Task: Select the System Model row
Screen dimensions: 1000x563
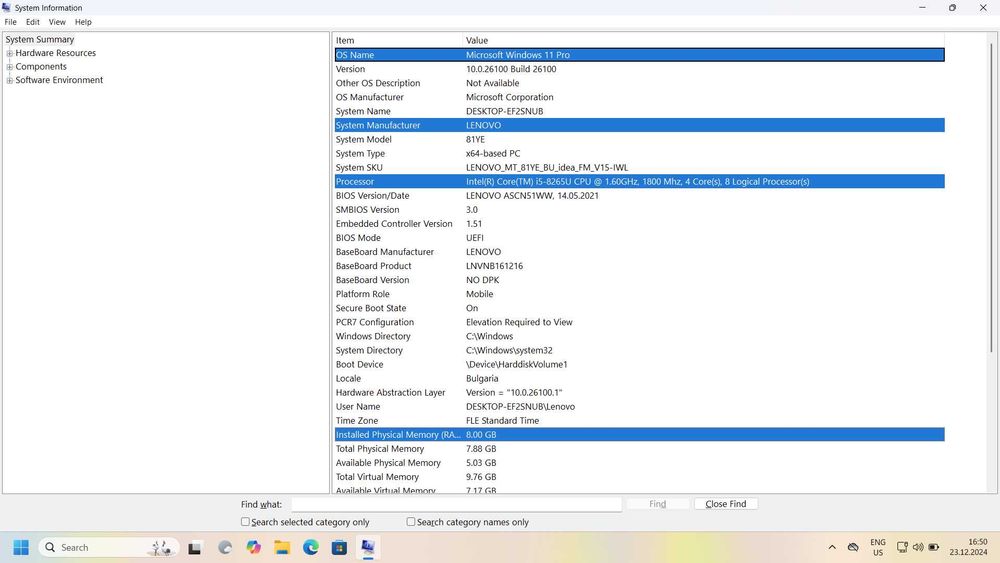Action: click(x=639, y=139)
